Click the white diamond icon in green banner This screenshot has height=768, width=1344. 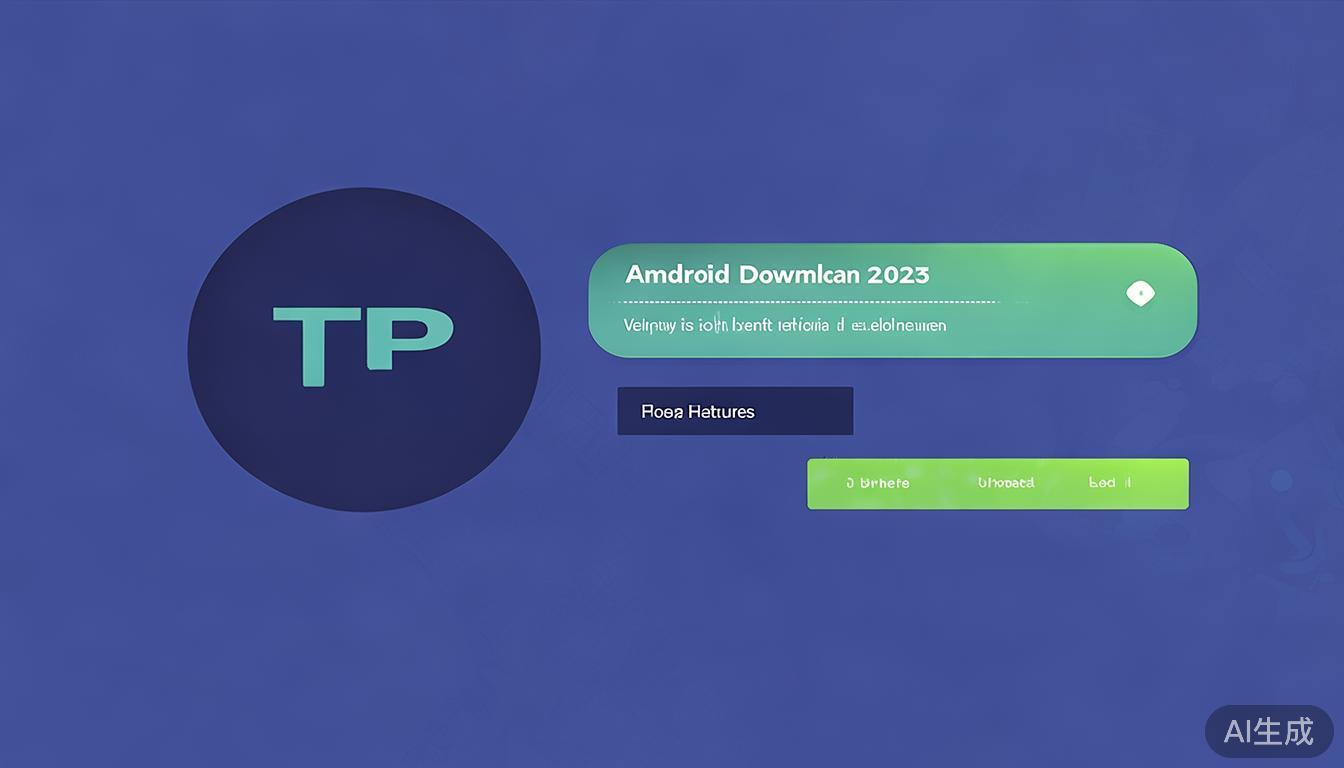(1140, 294)
